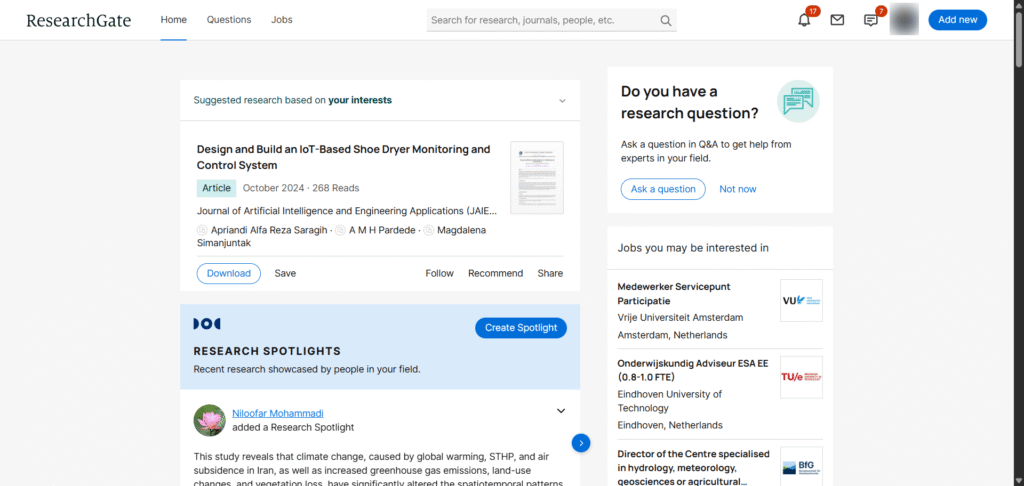Screen dimensions: 1024x486
Task: Expand Niloofar Mohammadi post options chevron
Action: pyautogui.click(x=560, y=411)
